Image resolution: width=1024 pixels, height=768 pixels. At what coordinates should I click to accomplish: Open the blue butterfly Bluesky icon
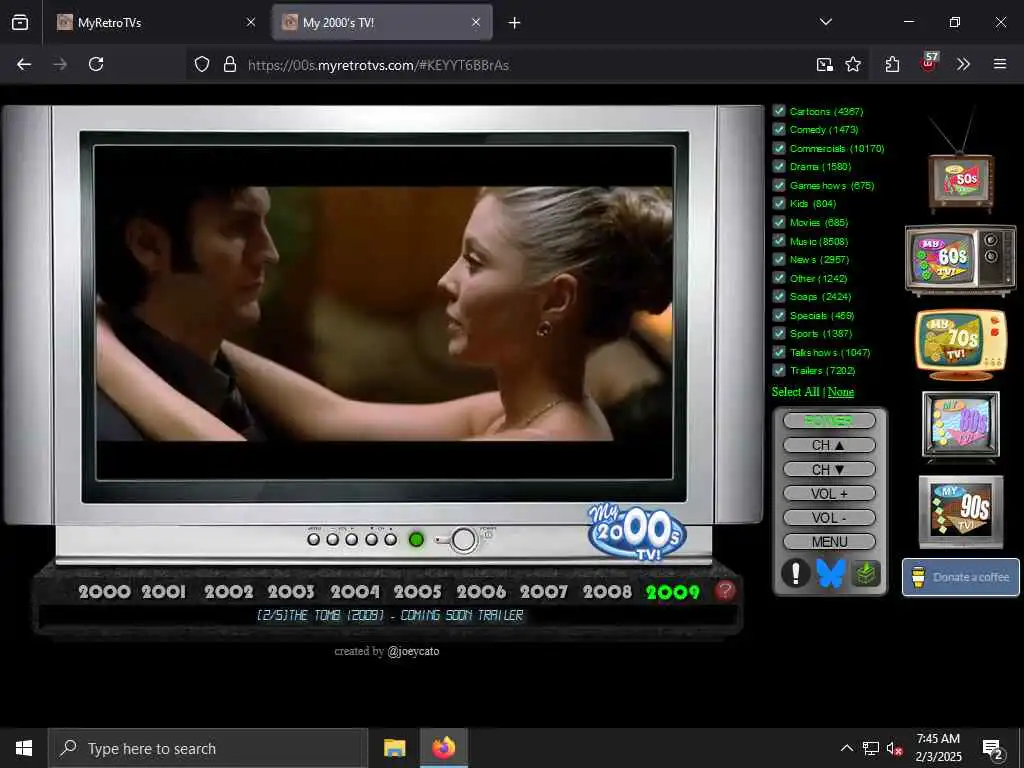(831, 573)
